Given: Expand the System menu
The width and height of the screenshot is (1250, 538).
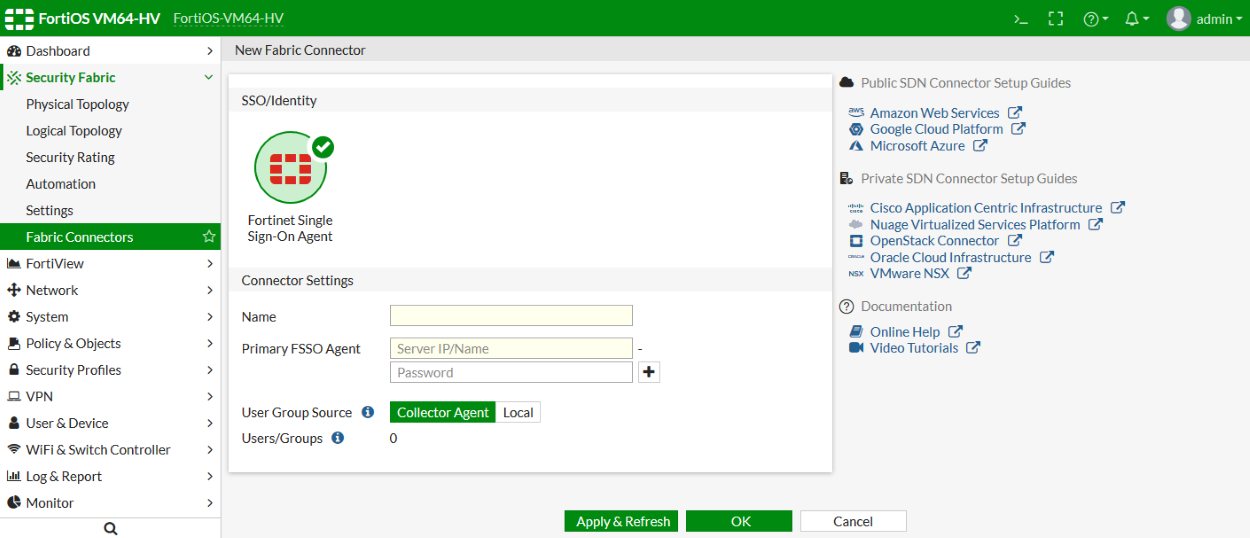Looking at the screenshot, I should [x=110, y=317].
